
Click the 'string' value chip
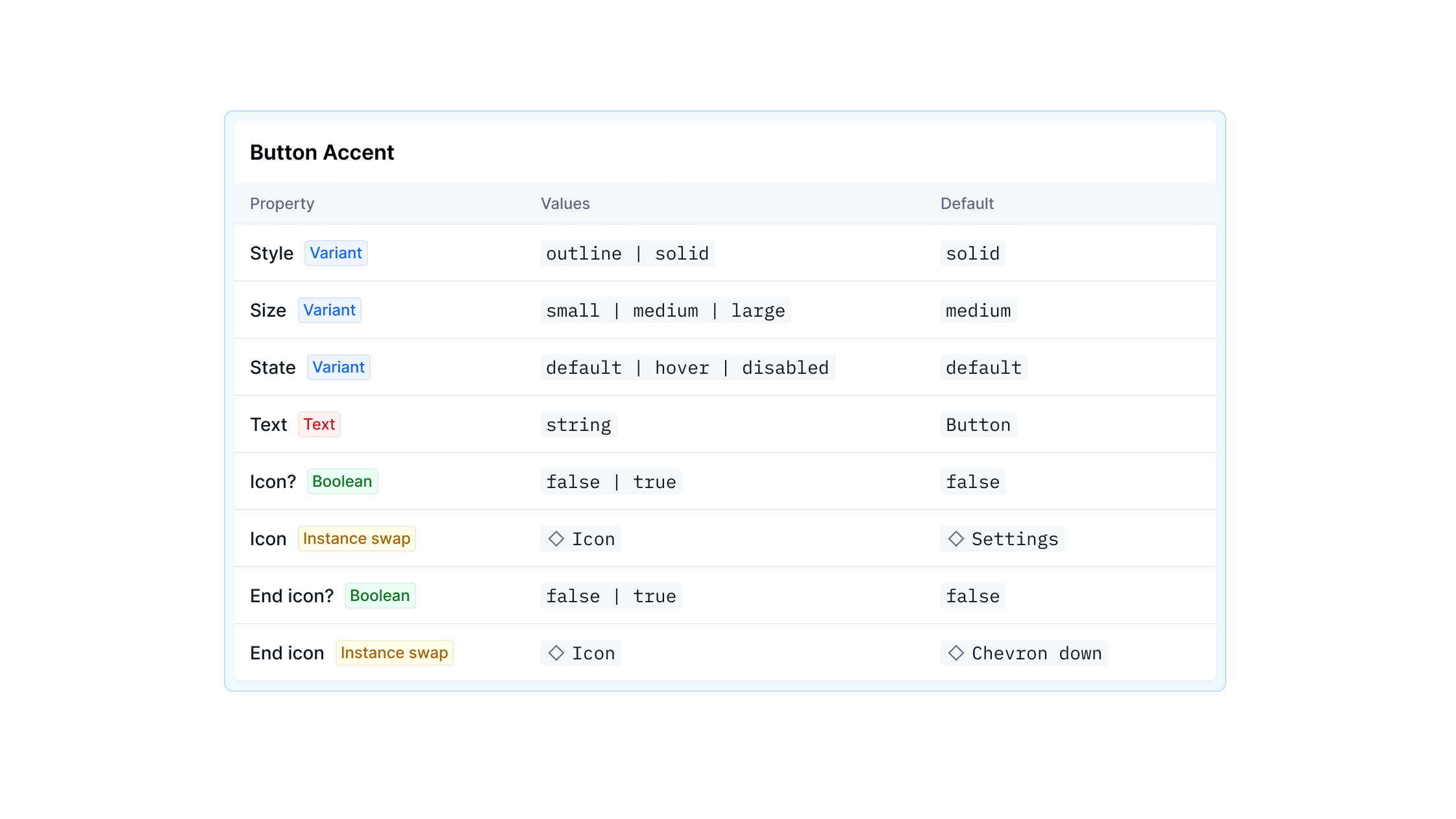click(578, 424)
